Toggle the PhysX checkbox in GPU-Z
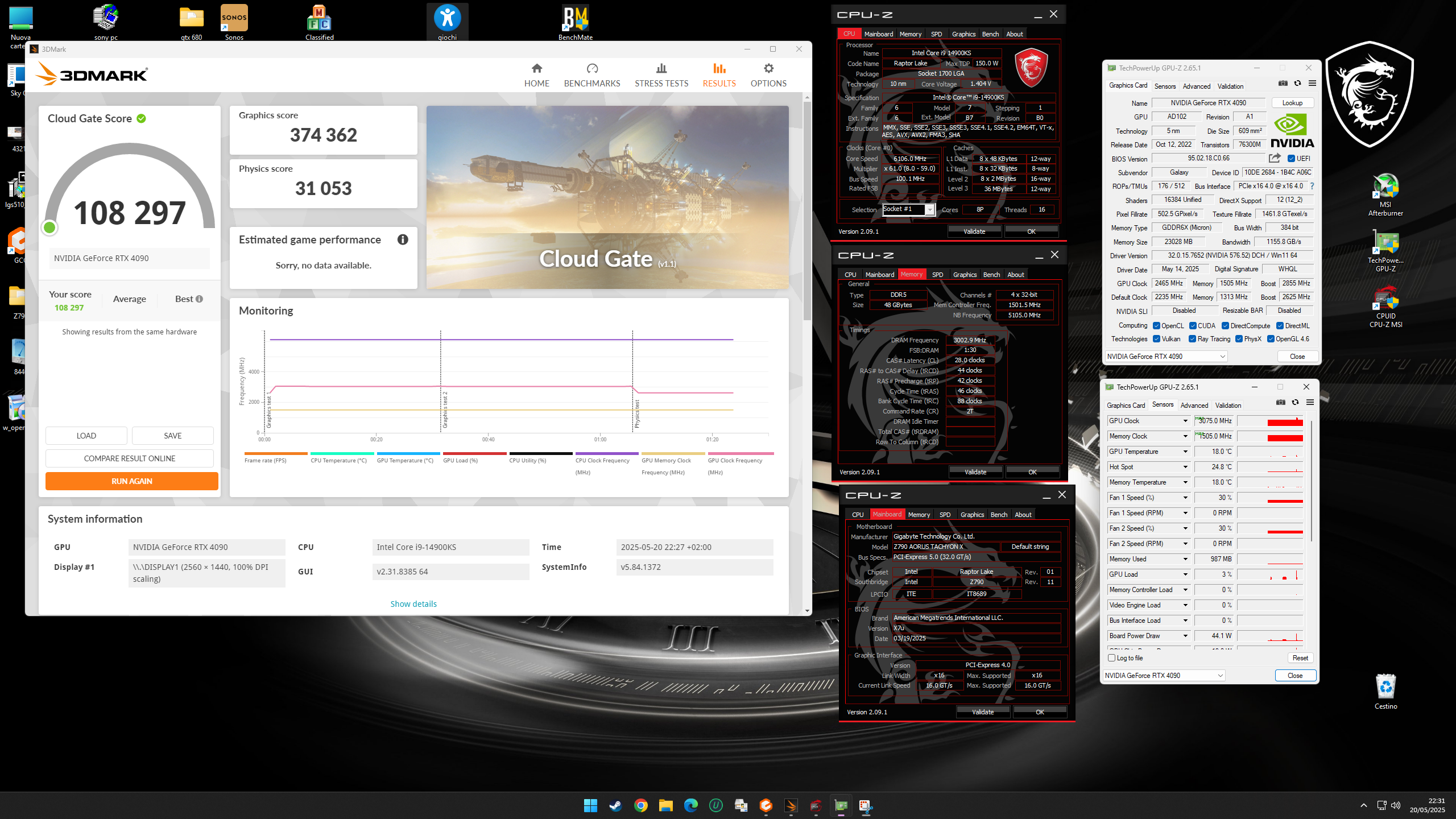Viewport: 1456px width, 819px height. tap(1239, 339)
